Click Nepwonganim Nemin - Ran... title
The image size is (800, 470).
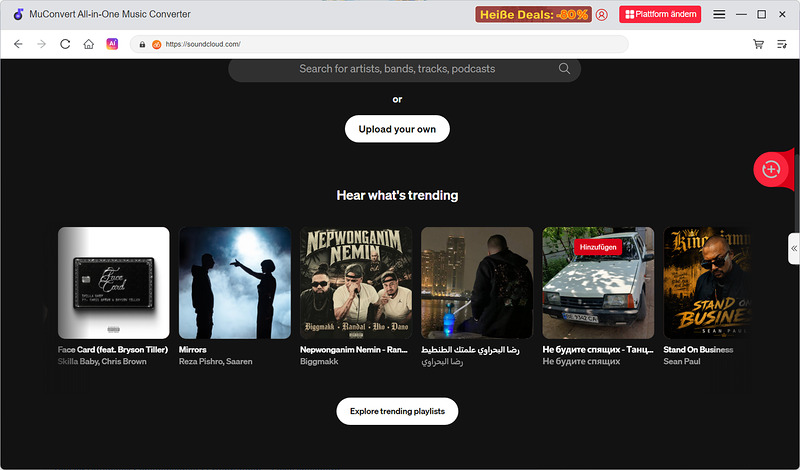(354, 350)
